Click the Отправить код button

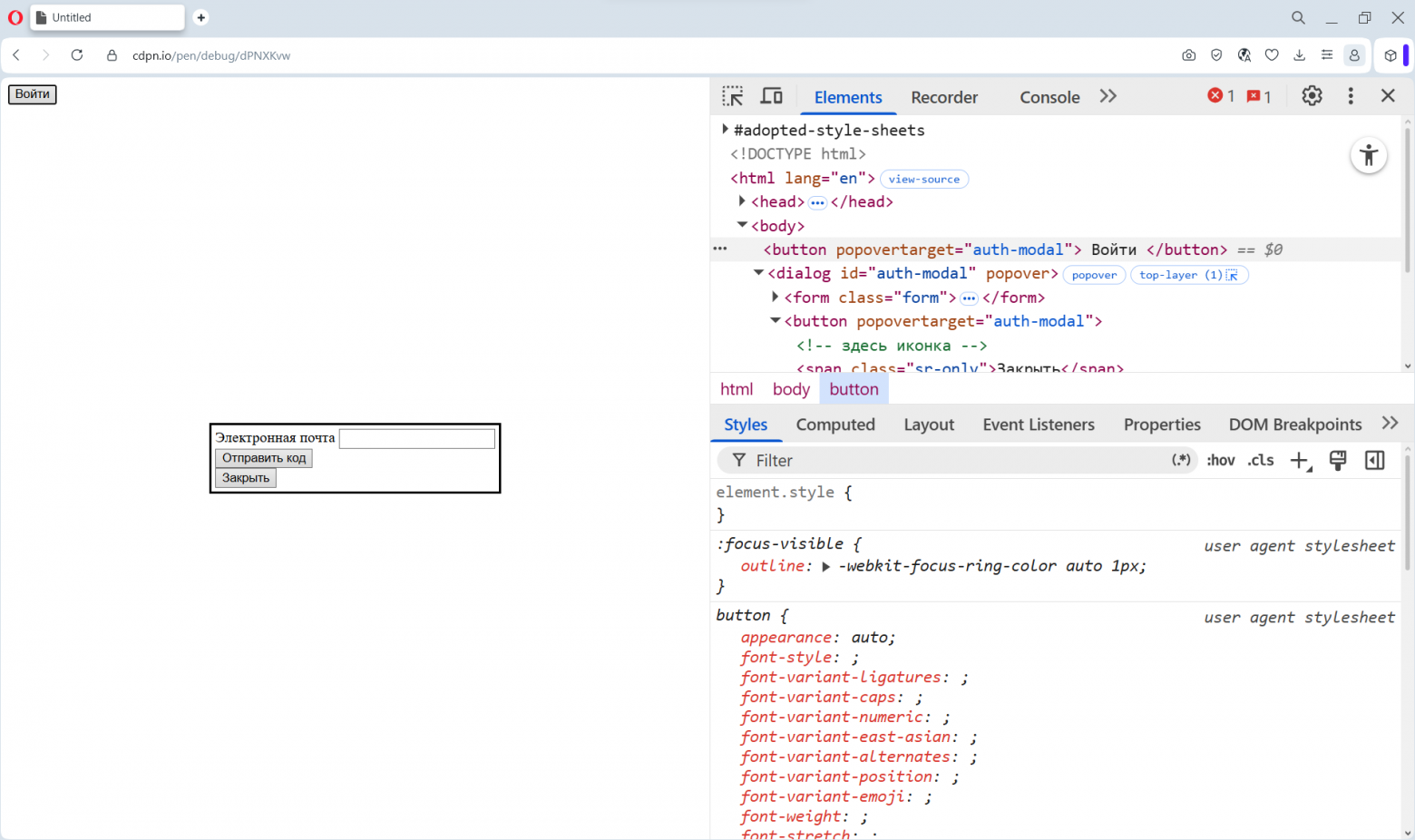tap(264, 458)
